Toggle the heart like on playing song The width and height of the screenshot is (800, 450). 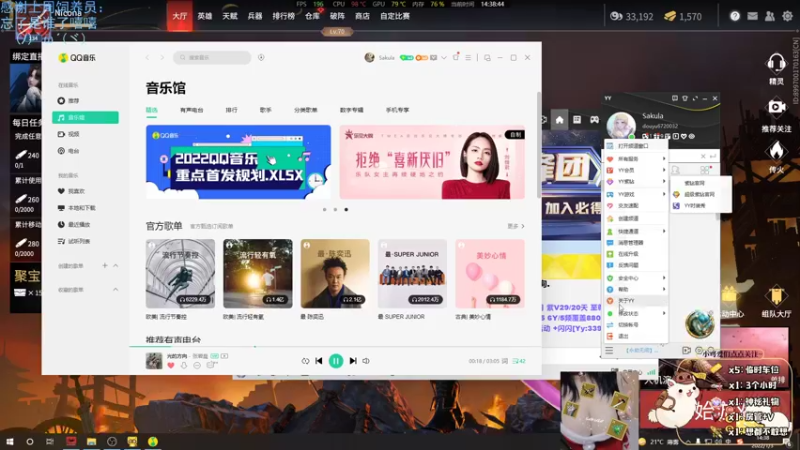(171, 365)
